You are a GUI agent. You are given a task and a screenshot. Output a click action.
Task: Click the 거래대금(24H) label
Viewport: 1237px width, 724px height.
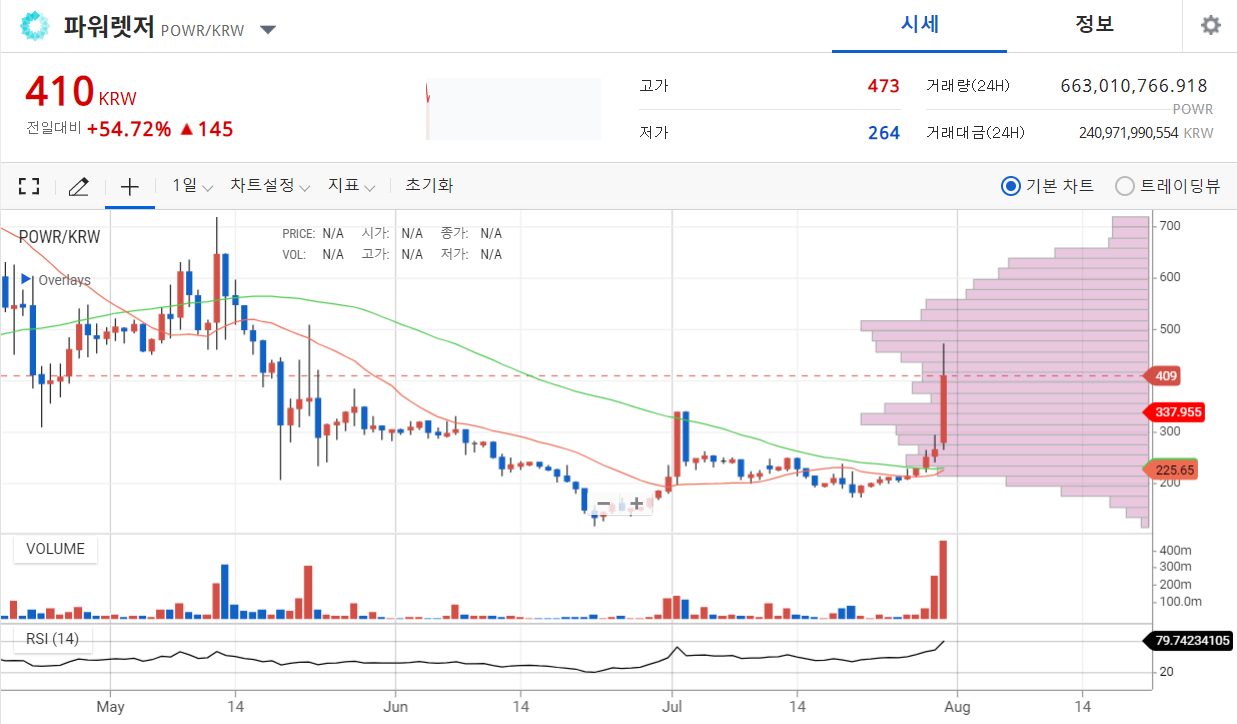tap(975, 133)
